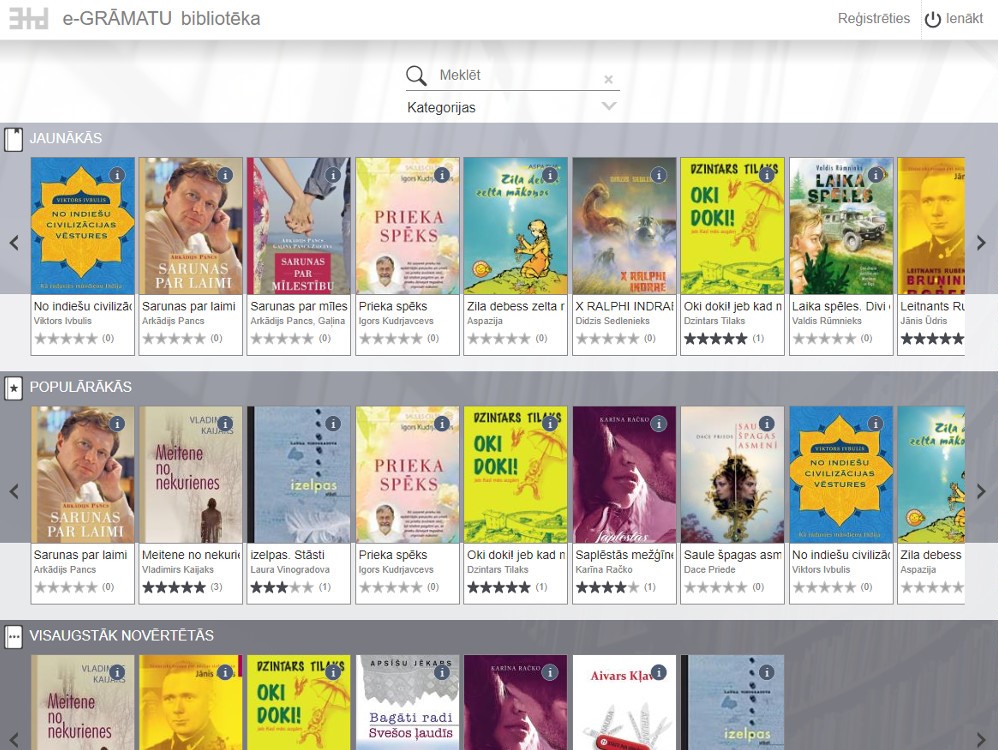The width and height of the screenshot is (998, 750).
Task: Open Laika spēles book cover
Action: (841, 226)
